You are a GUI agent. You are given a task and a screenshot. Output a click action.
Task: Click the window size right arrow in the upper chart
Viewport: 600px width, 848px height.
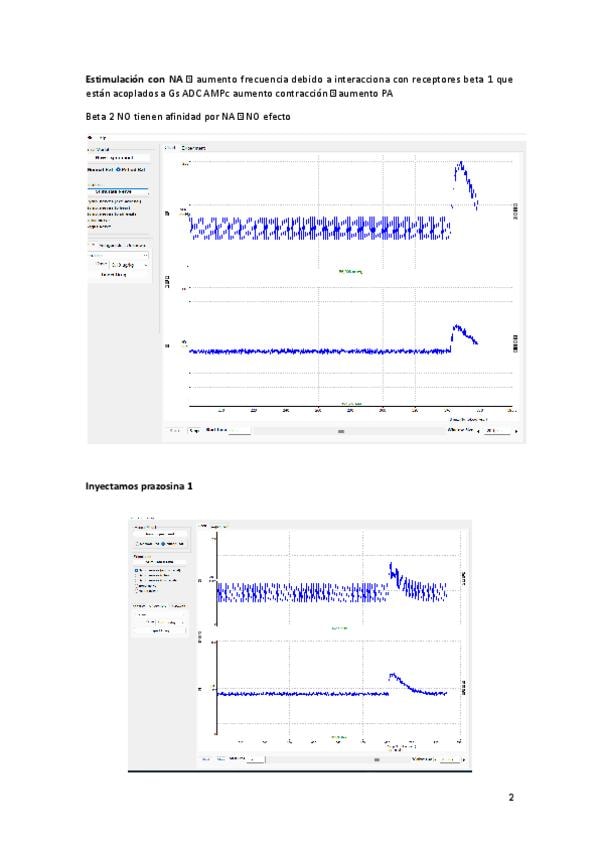pos(516,432)
